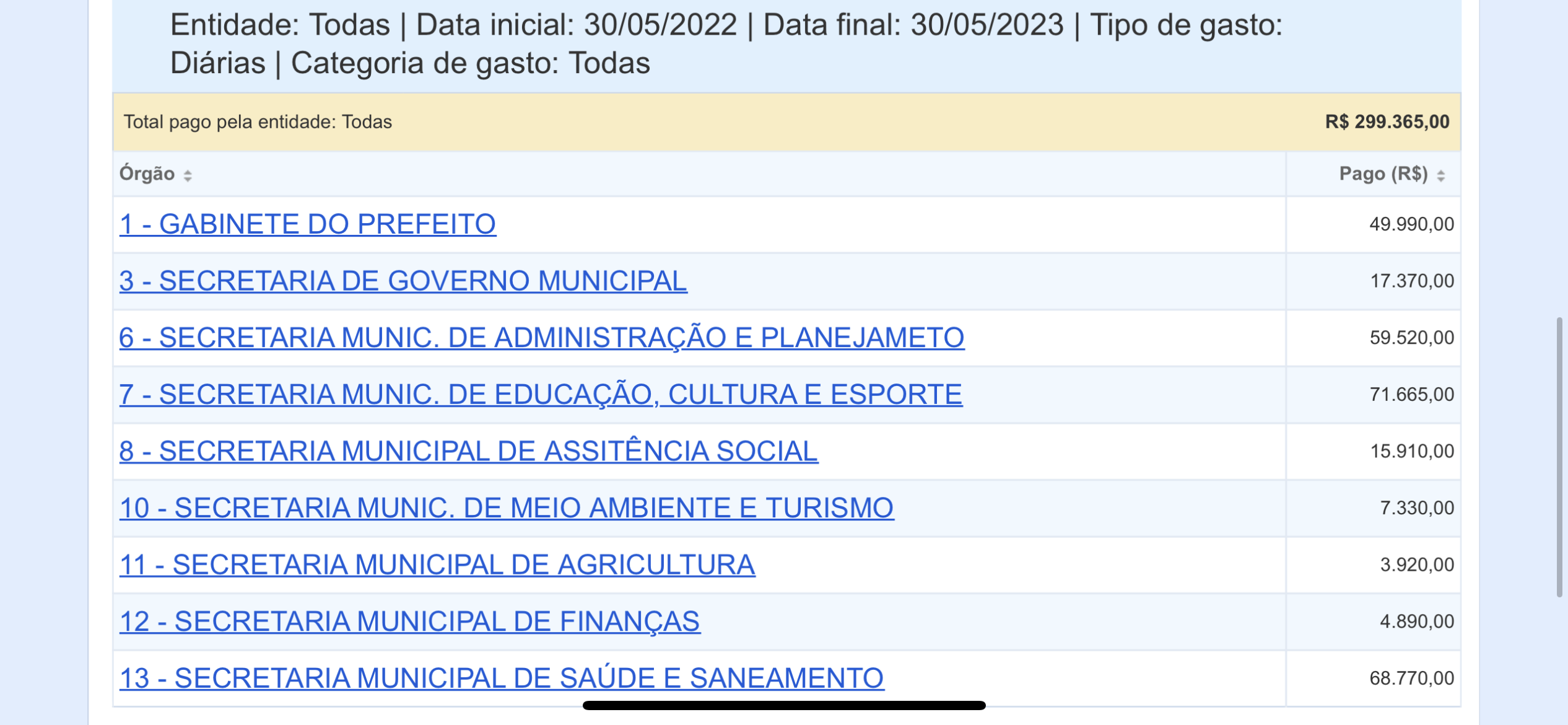Open Secretaria de Governo Municipal link
1568x725 pixels.
pyautogui.click(x=403, y=281)
